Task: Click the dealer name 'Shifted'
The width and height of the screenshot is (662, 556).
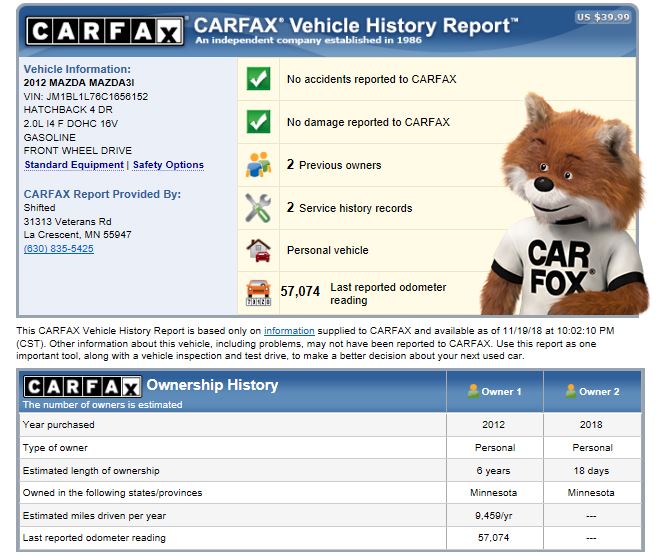Action: pos(39,208)
